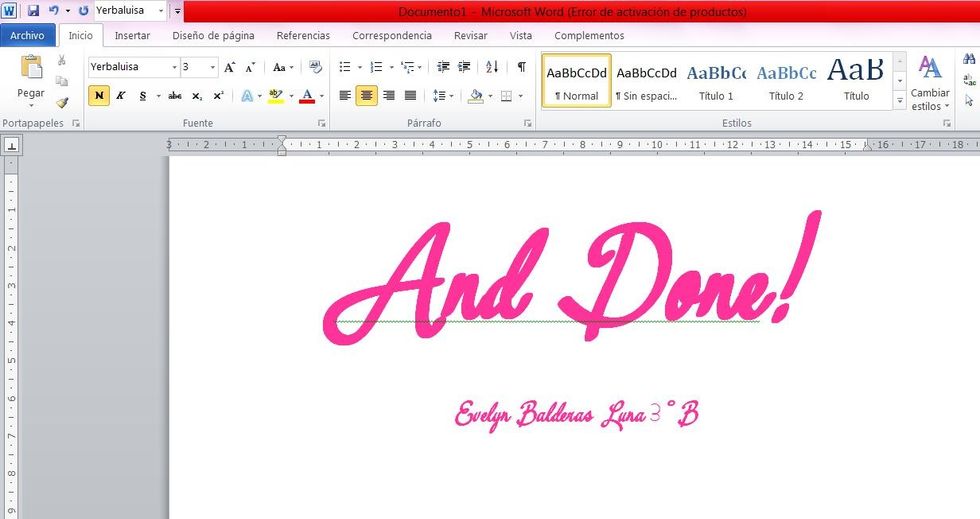Toggle bold (N) formatting
This screenshot has height=519, width=980.
click(99, 96)
